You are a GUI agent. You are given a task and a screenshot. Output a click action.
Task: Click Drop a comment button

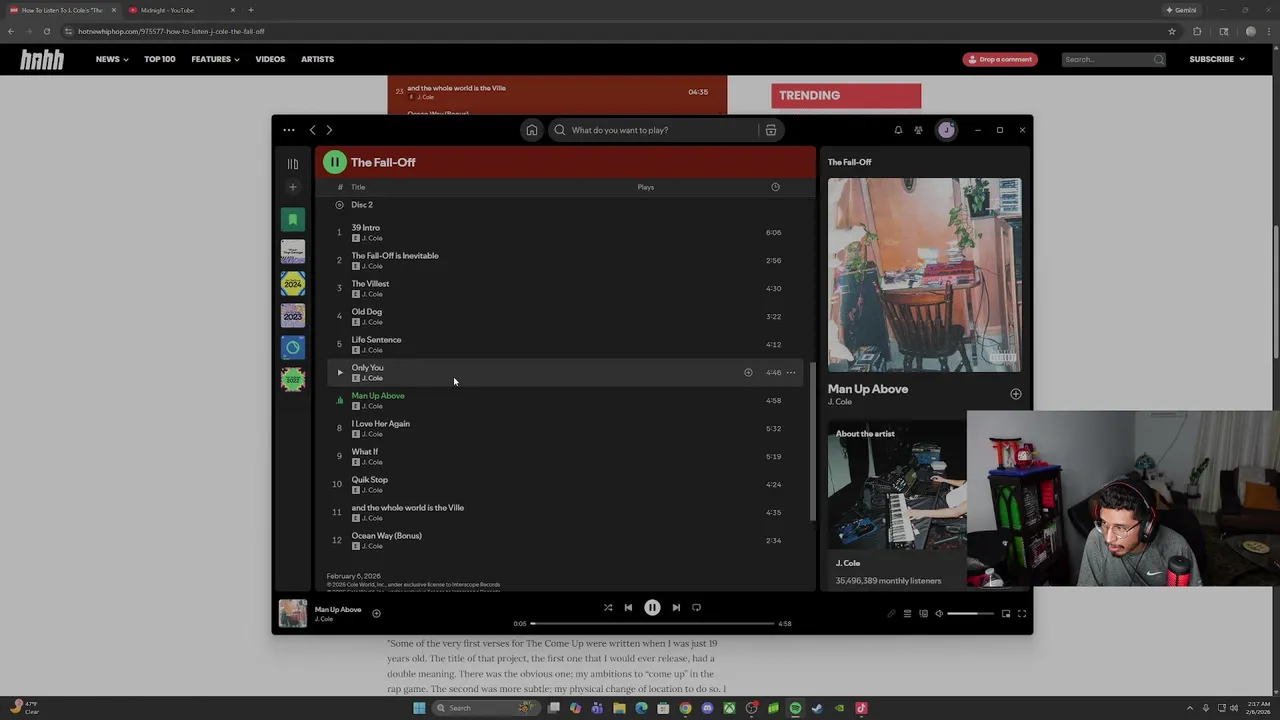[x=998, y=59]
